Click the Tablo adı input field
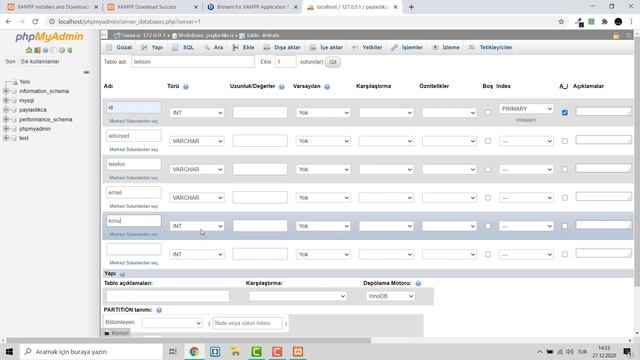 193,62
